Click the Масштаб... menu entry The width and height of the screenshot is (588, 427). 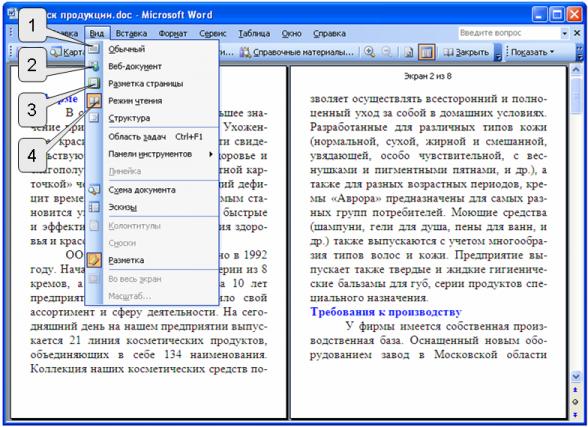tap(152, 296)
